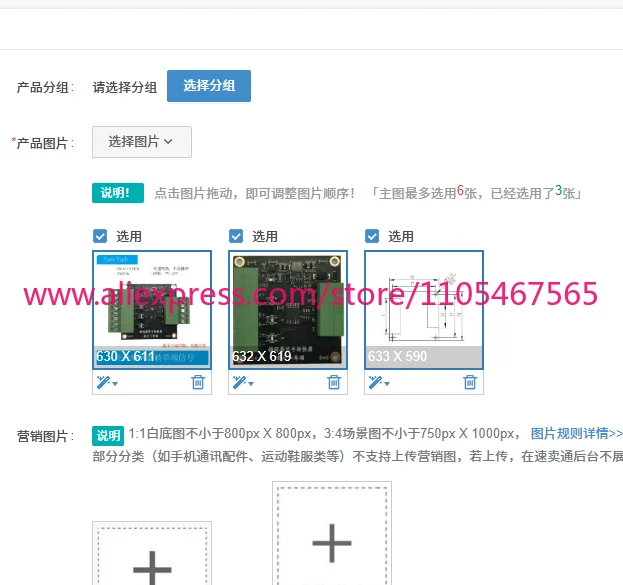Select the 632 X 619 circuit board thumbnail
This screenshot has width=623, height=585.
(288, 310)
